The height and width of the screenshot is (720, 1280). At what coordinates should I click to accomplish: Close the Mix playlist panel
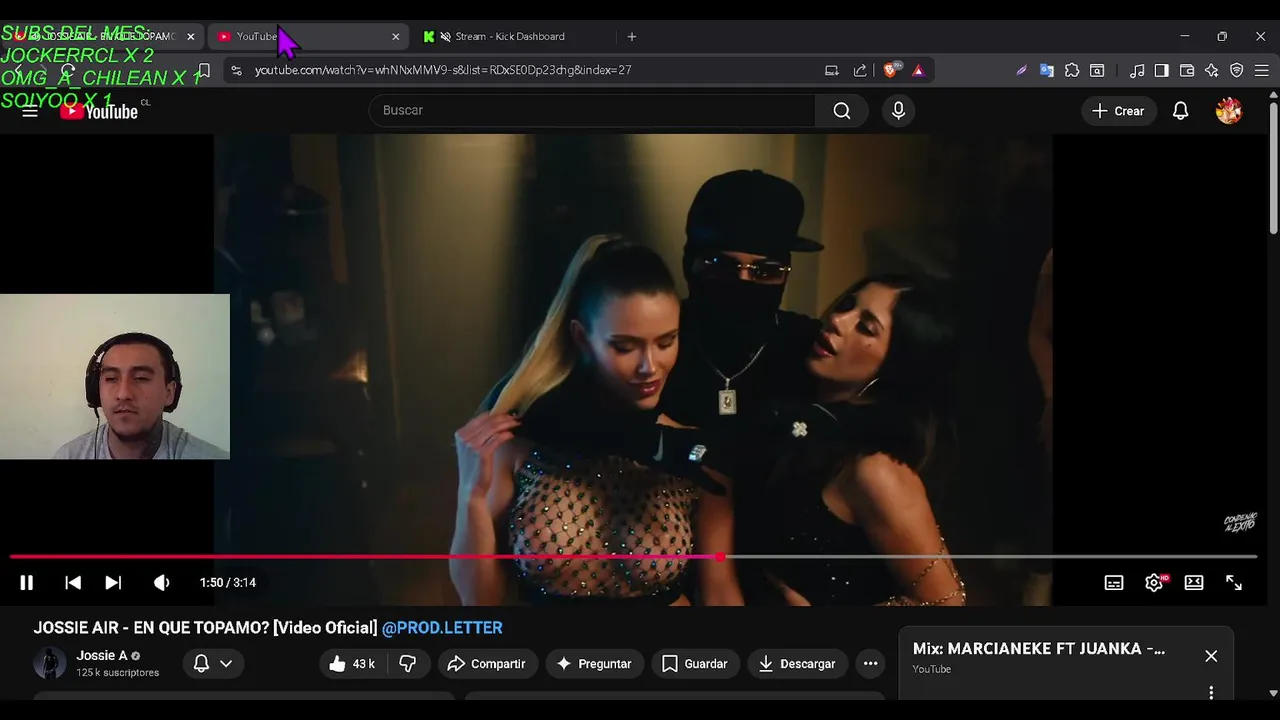[x=1211, y=656]
